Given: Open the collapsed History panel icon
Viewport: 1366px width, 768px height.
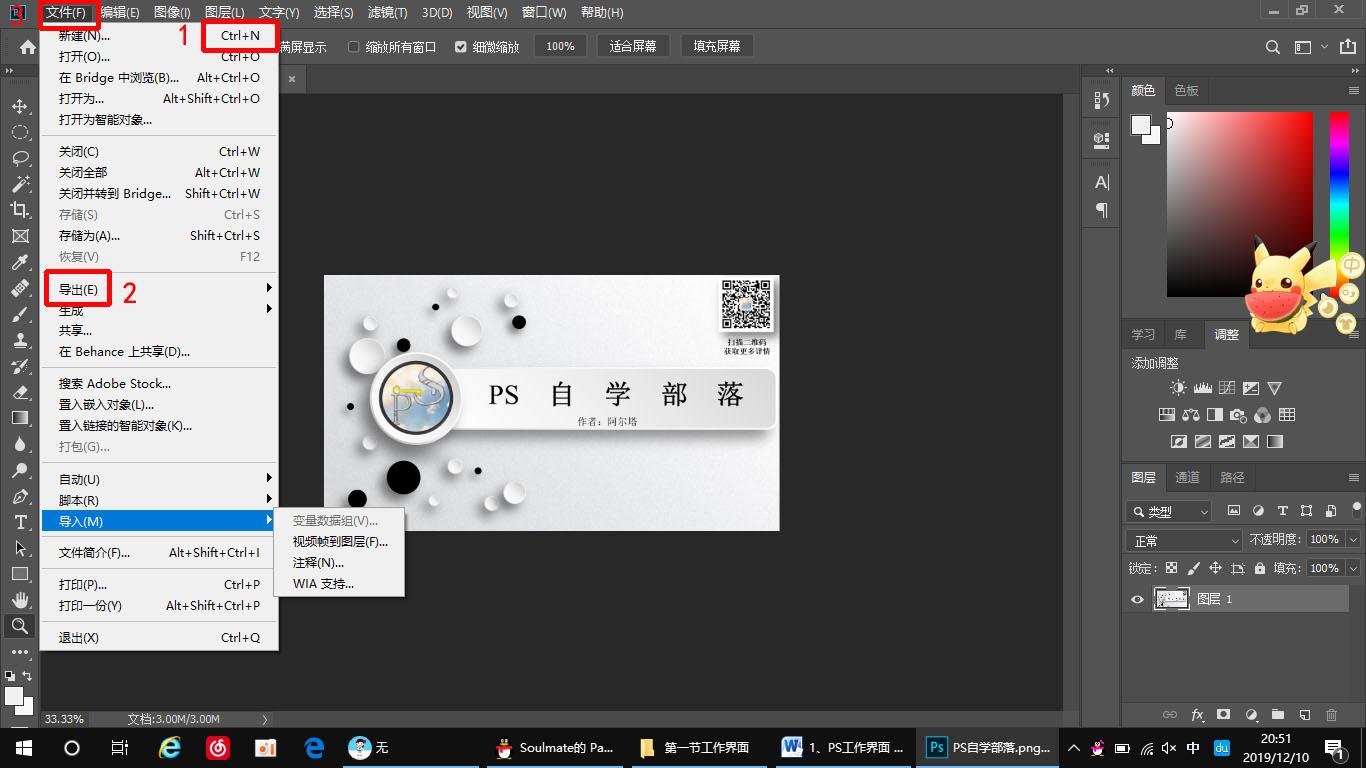Looking at the screenshot, I should (x=1102, y=100).
